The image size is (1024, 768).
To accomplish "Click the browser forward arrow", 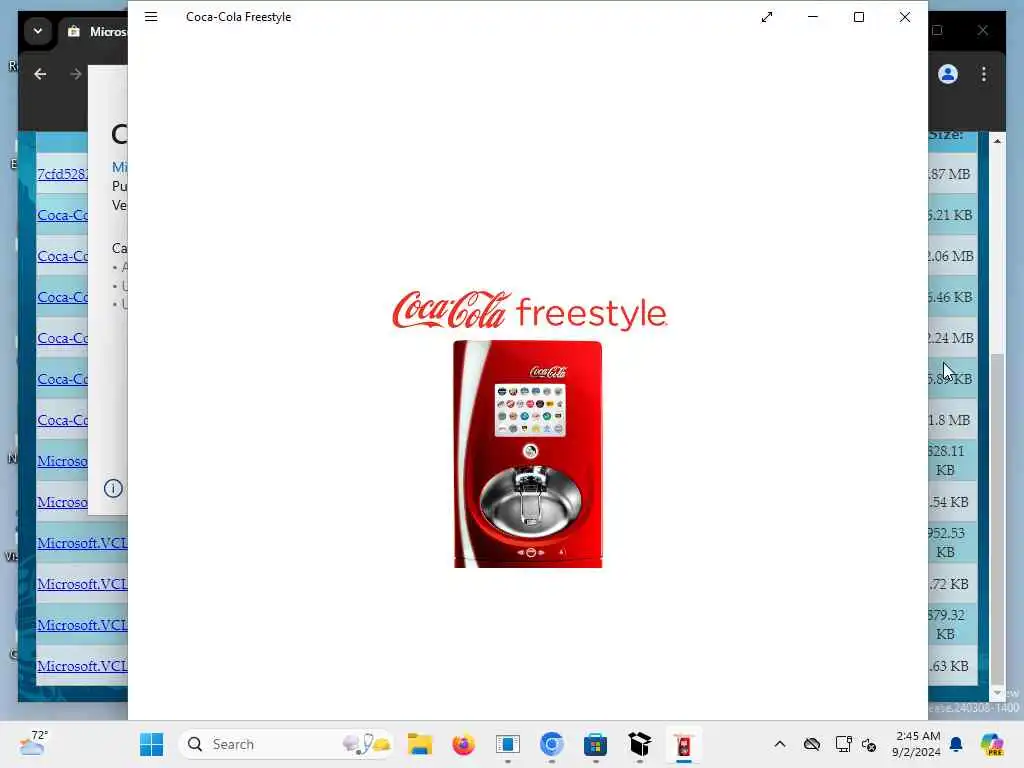I will pos(76,74).
